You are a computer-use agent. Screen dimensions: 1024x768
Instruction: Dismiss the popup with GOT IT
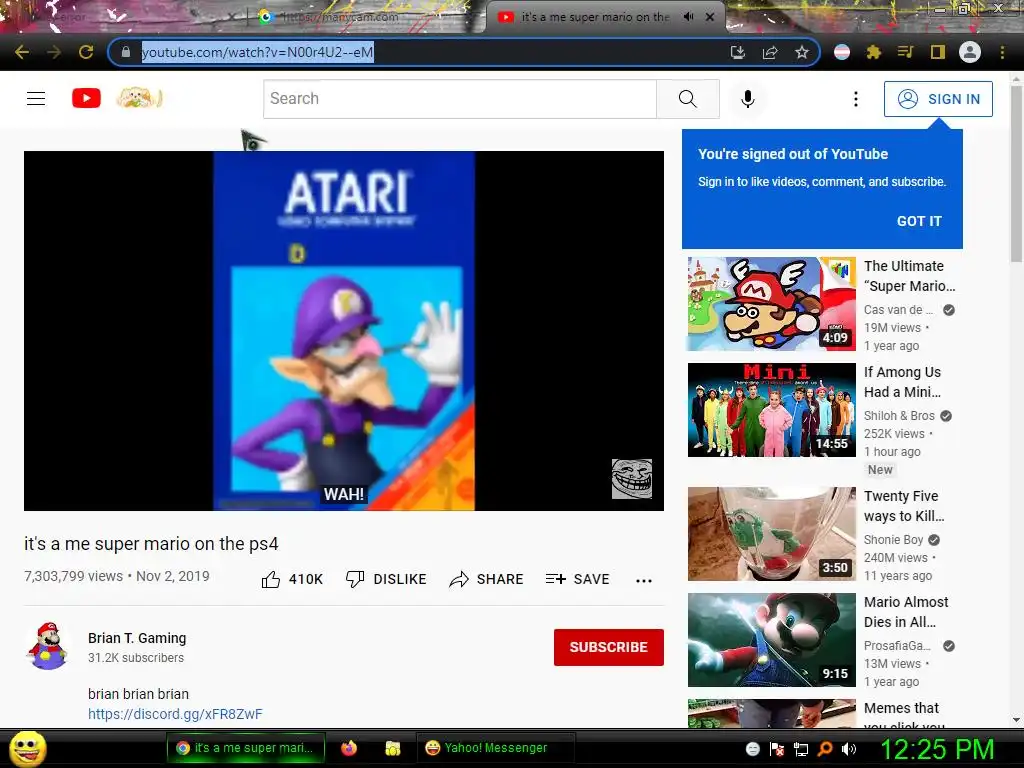coord(919,221)
